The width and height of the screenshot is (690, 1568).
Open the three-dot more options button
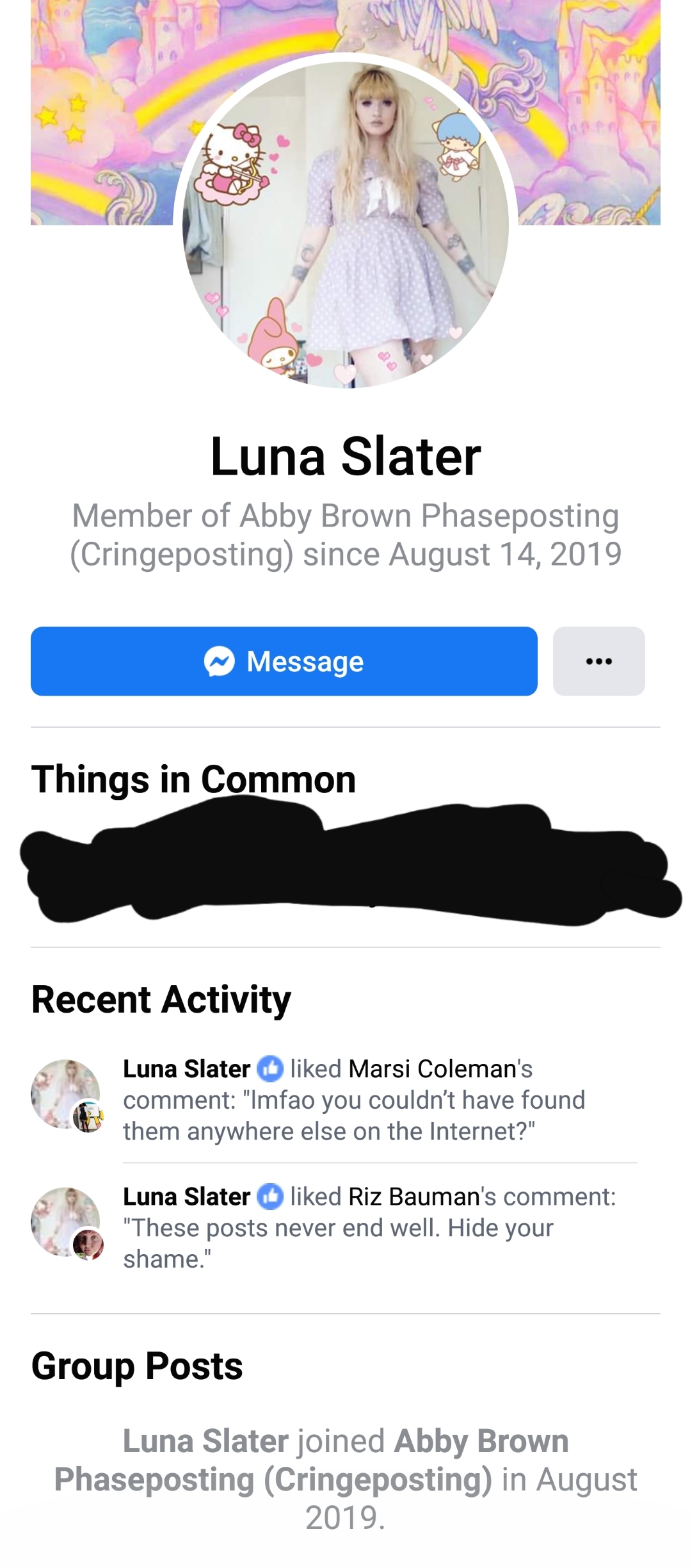point(598,661)
